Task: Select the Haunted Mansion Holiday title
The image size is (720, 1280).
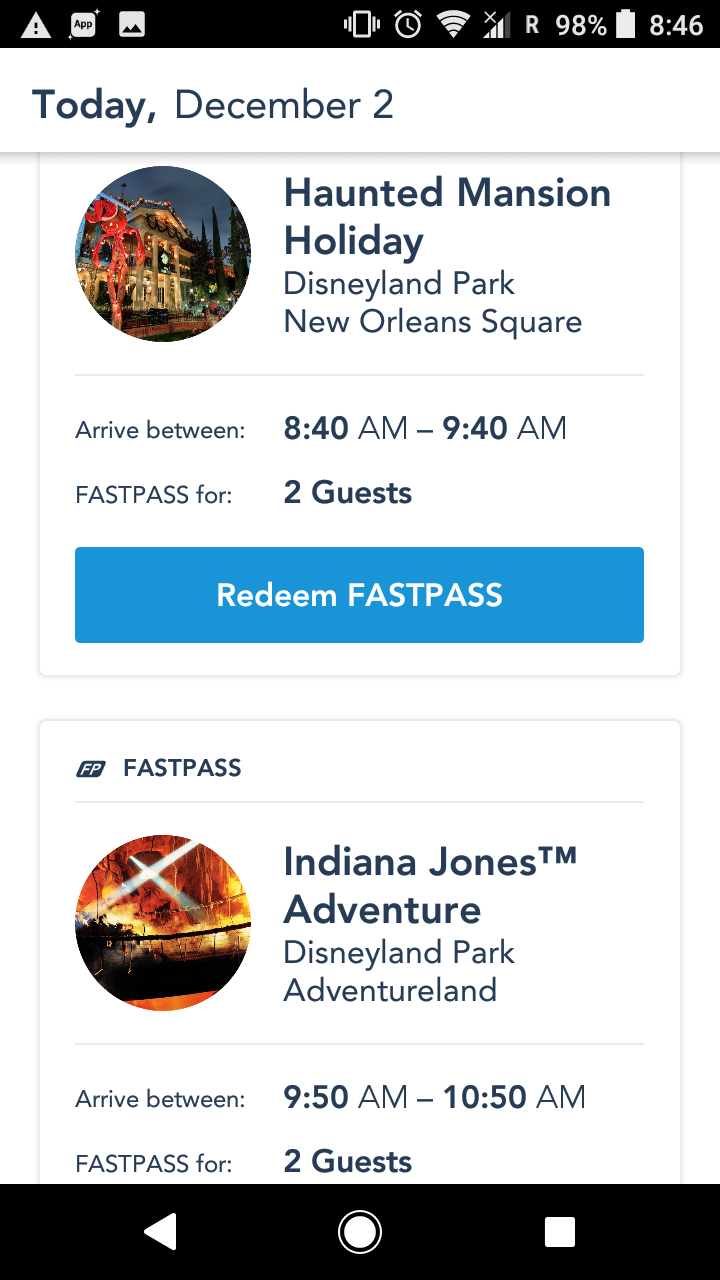Action: 447,217
